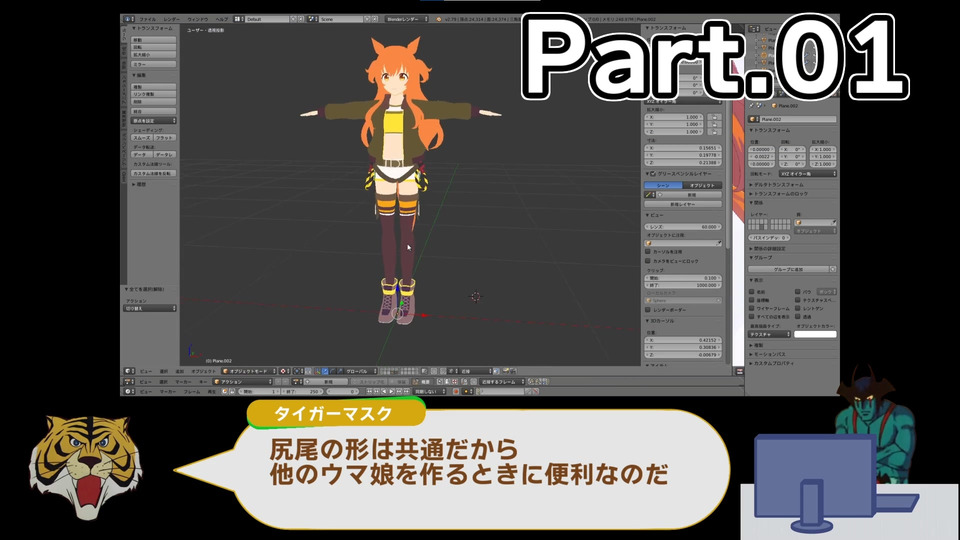Toggle グリースペンシルレイヤー checkbox
960x540 pixels.
[x=653, y=174]
